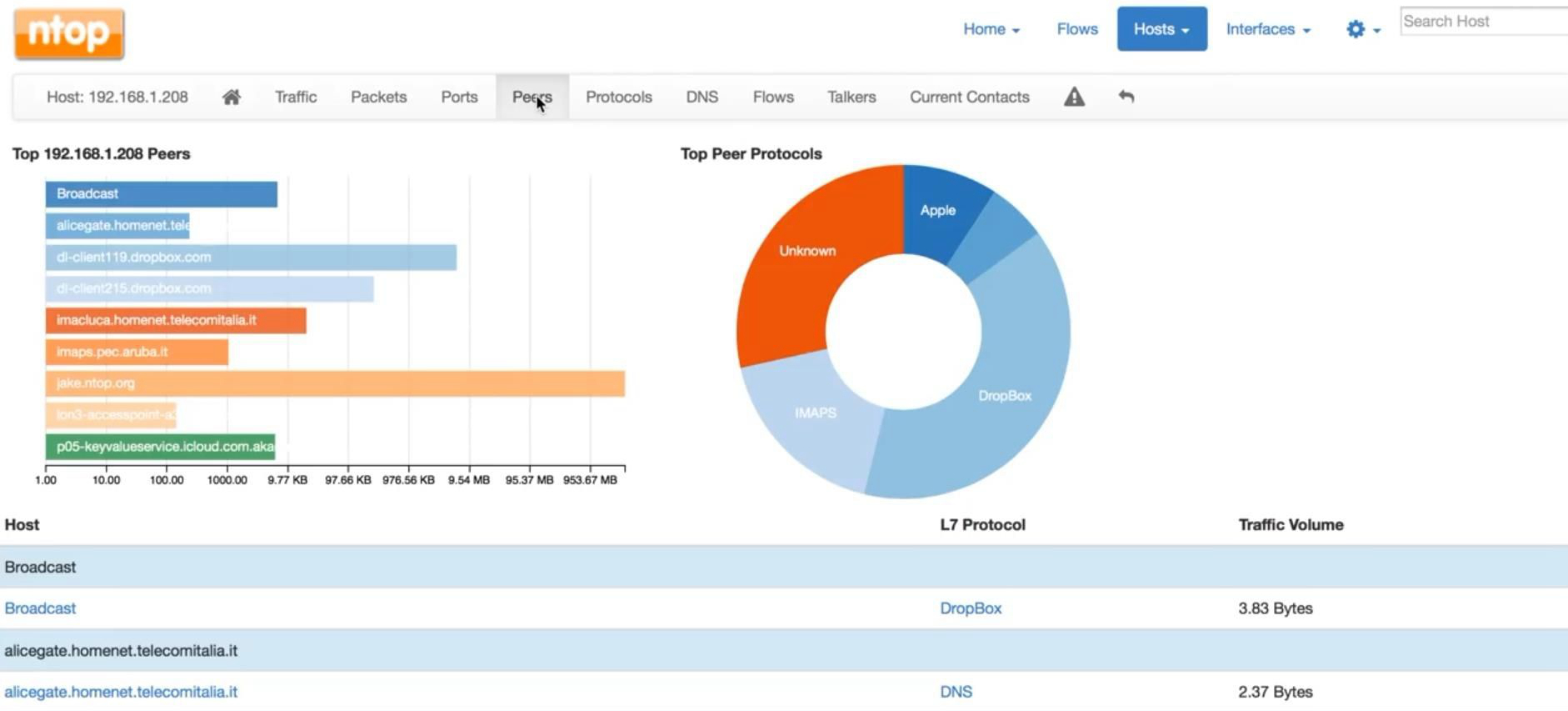The width and height of the screenshot is (1568, 711).
Task: Open the Current Contacts tab
Action: [969, 97]
